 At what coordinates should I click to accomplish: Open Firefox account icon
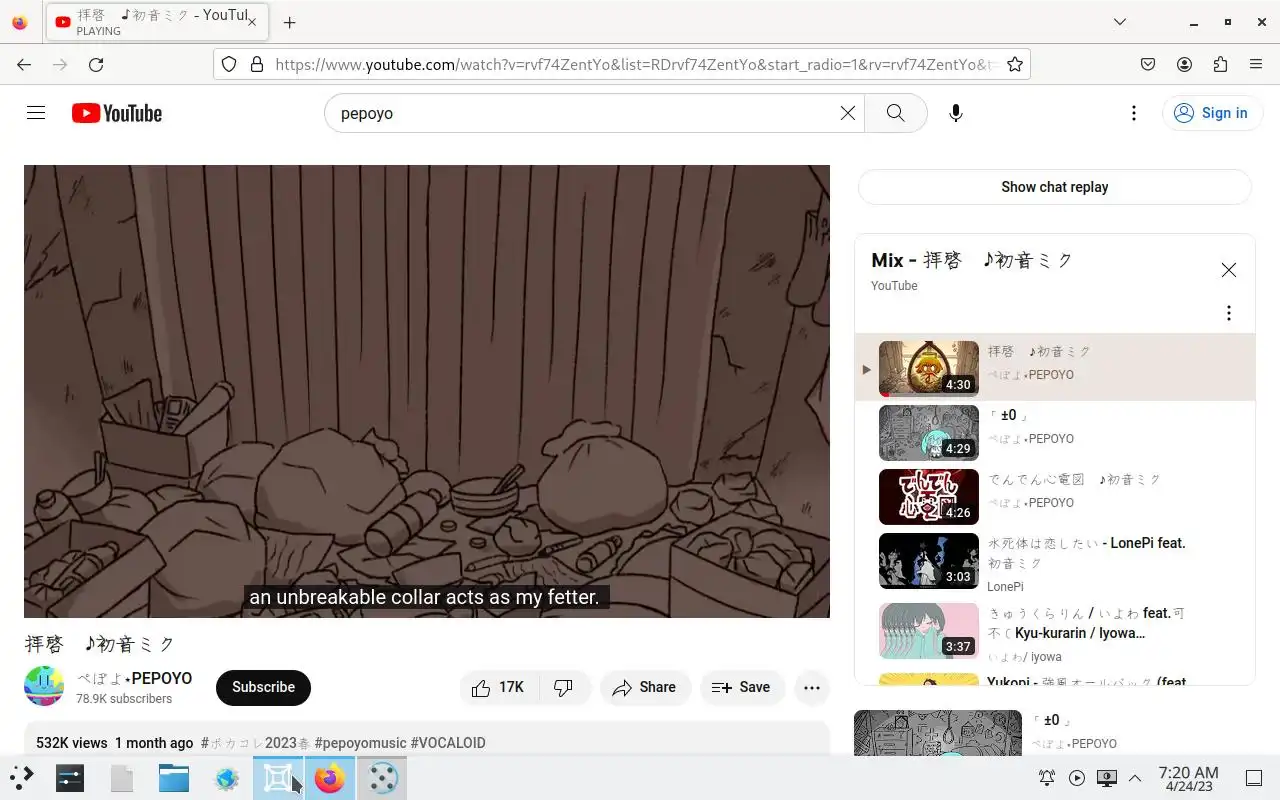pyautogui.click(x=1184, y=64)
